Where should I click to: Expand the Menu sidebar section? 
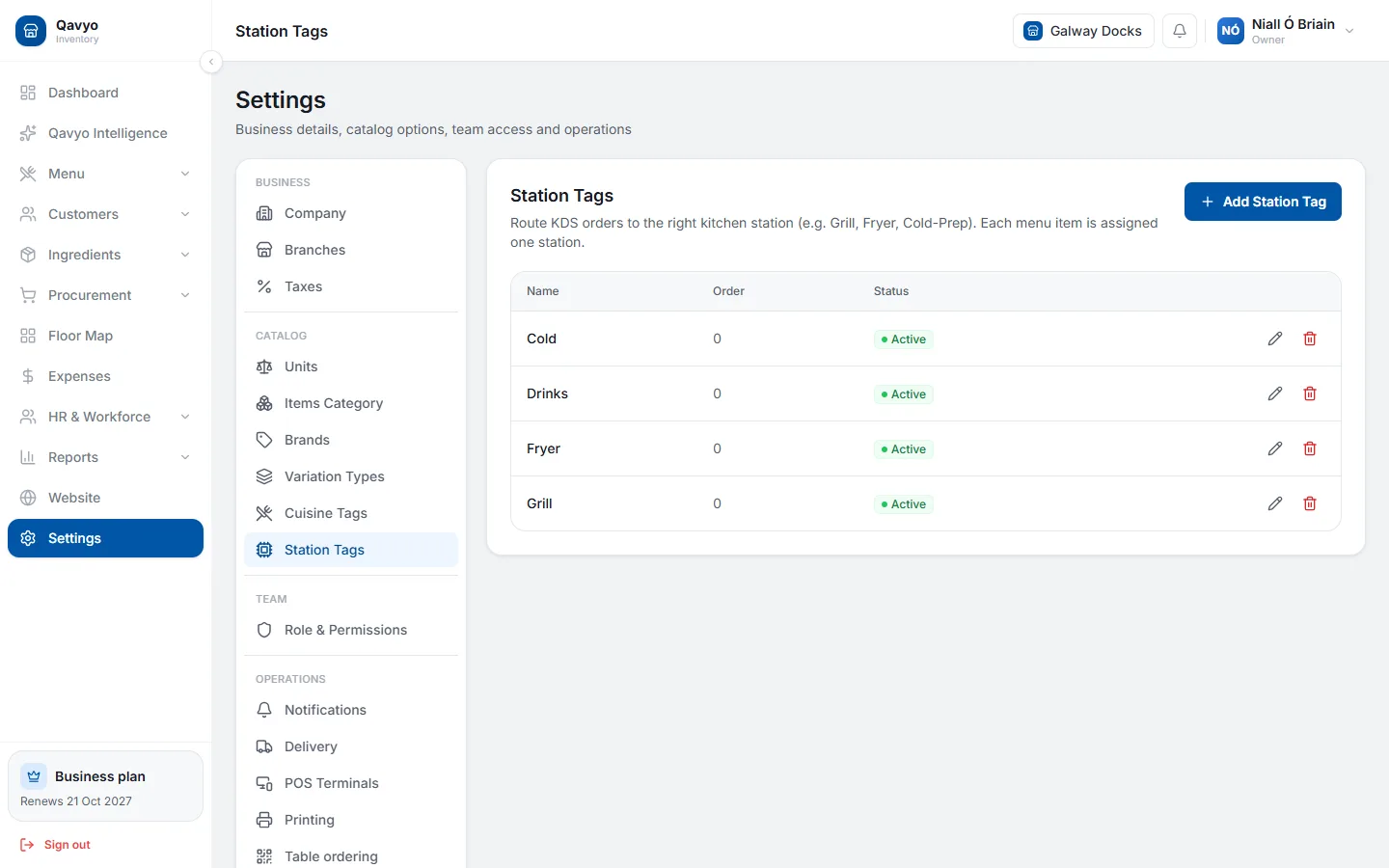pyautogui.click(x=105, y=174)
